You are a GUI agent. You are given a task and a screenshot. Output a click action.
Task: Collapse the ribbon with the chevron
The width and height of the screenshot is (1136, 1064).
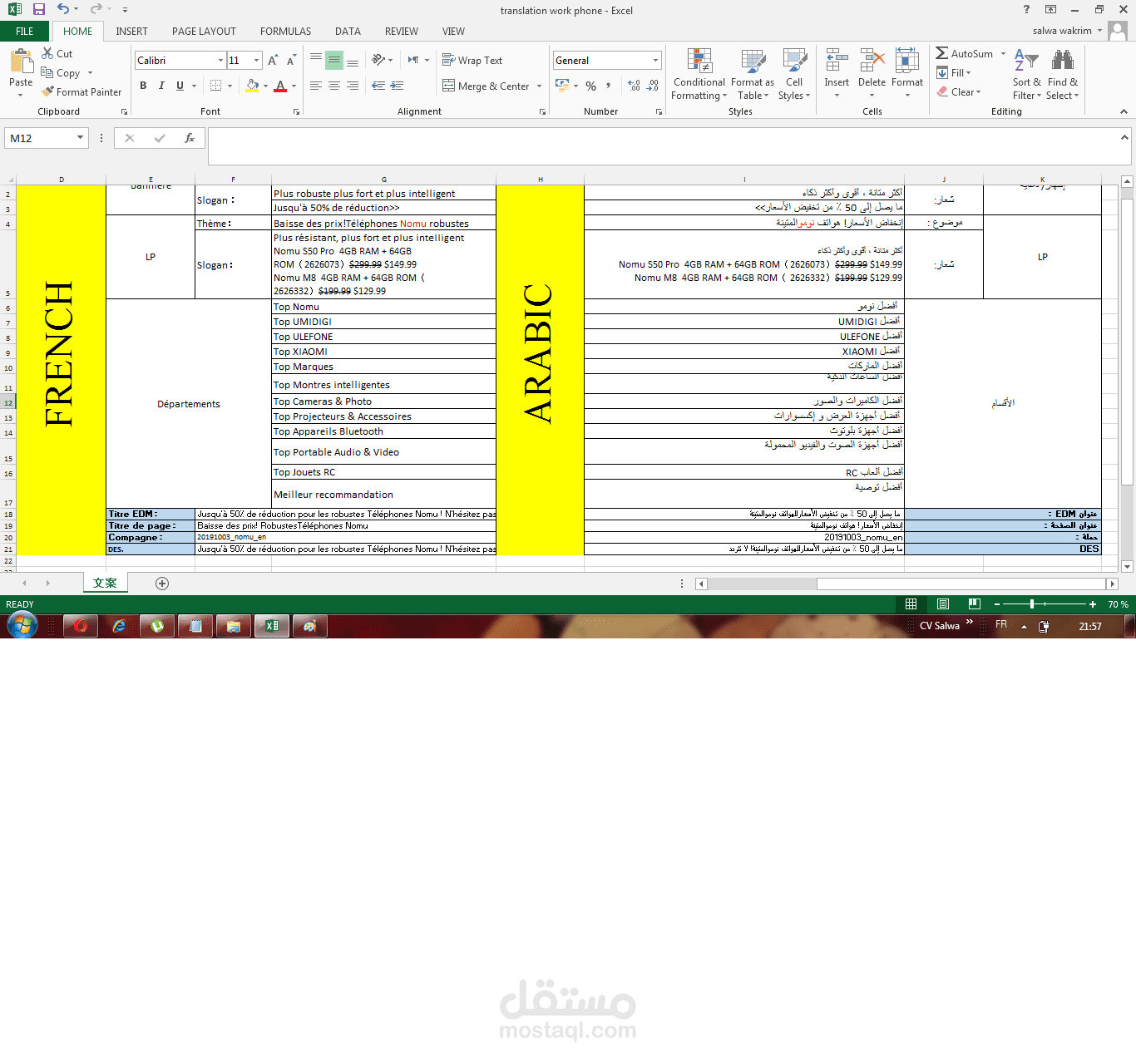tap(1124, 111)
